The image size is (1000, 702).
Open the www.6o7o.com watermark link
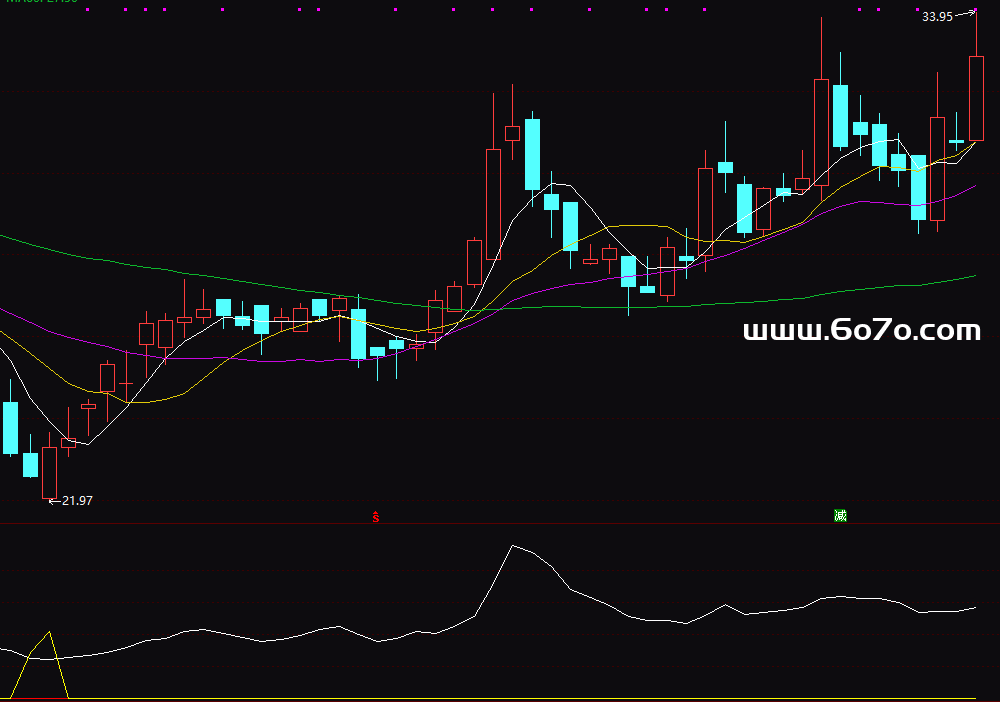862,331
